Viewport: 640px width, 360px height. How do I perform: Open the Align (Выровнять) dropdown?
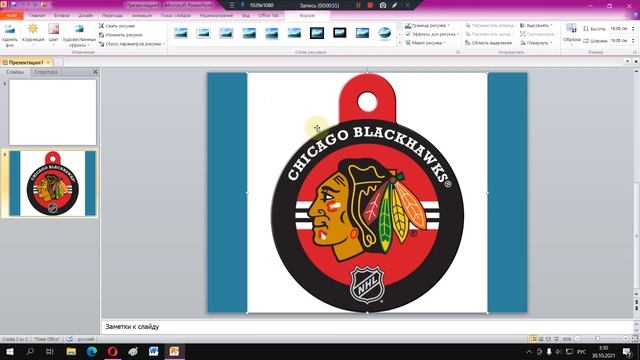click(536, 25)
